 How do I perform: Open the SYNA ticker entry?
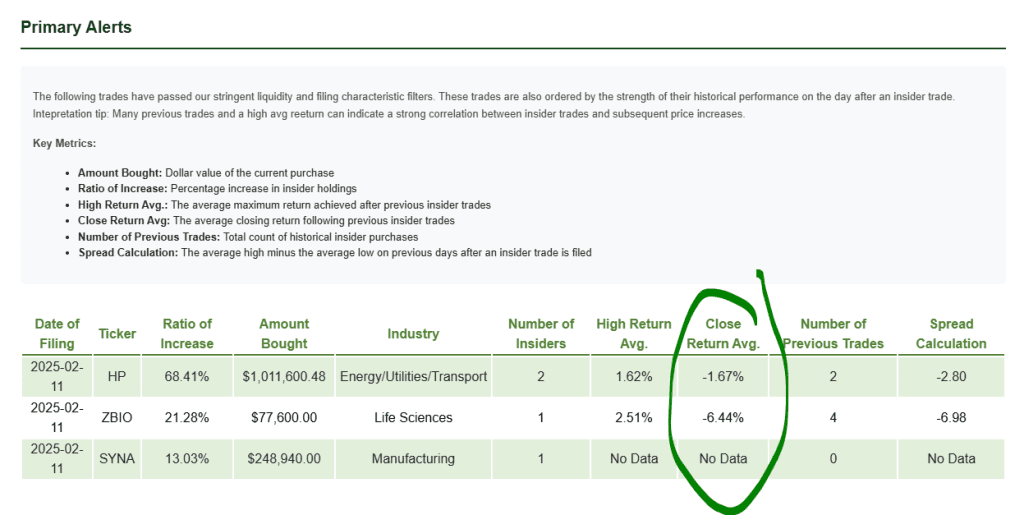[117, 459]
